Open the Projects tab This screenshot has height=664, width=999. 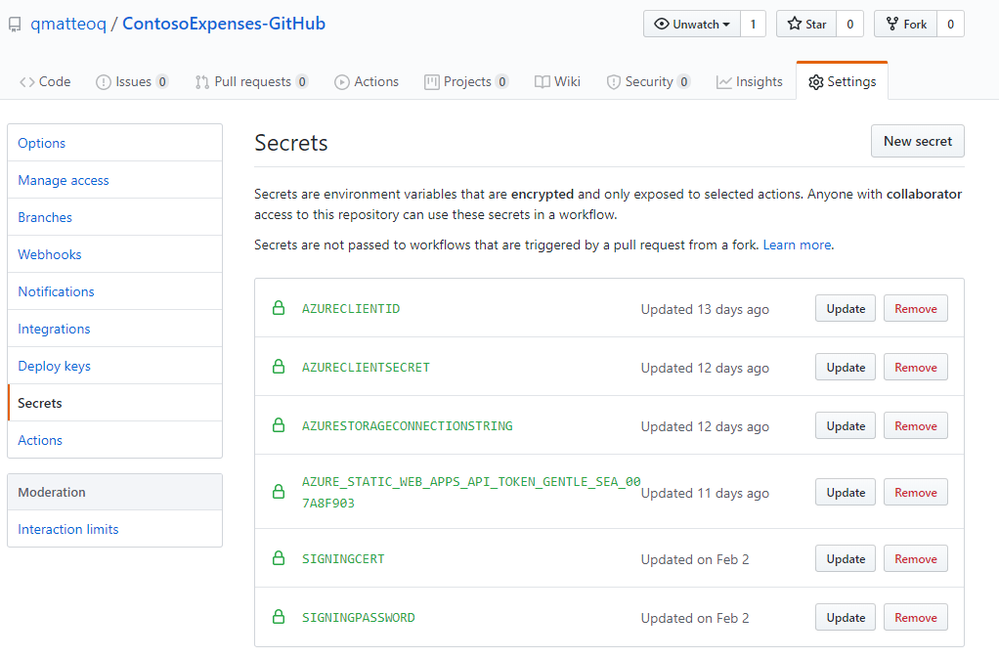pyautogui.click(x=466, y=82)
